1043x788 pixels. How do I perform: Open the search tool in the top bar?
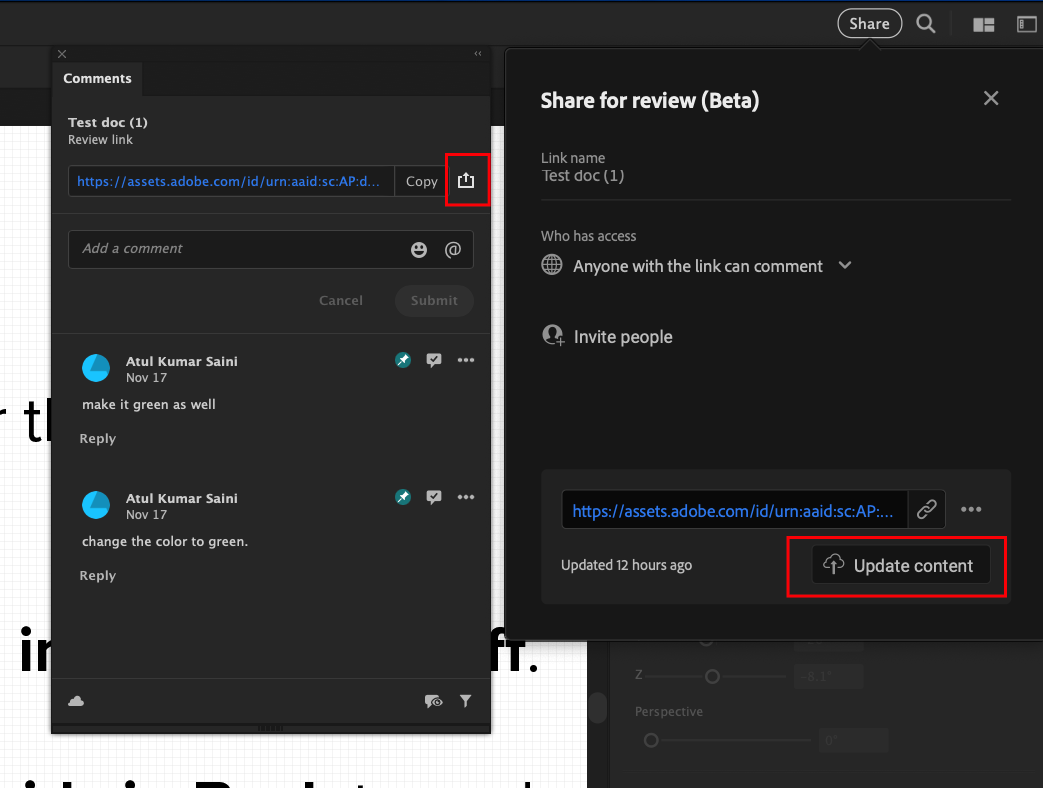925,23
